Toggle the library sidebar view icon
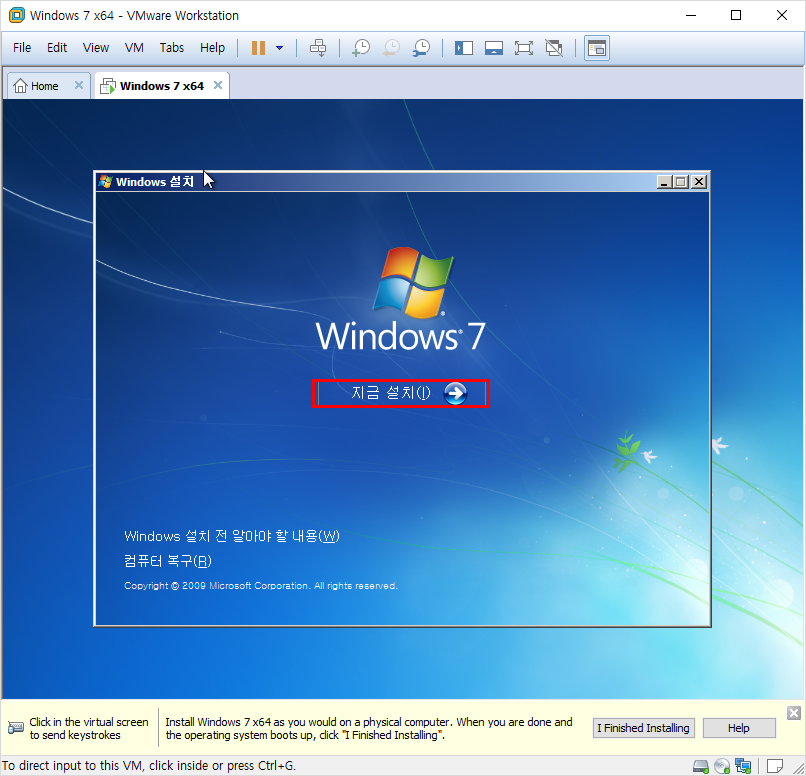The width and height of the screenshot is (806, 776). (464, 48)
